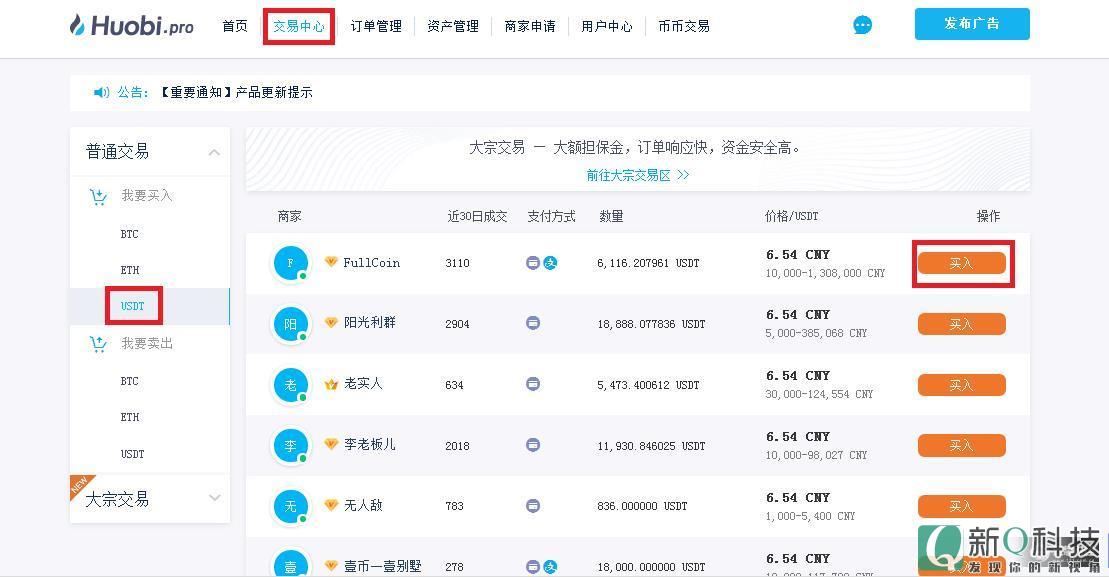Screen dimensions: 1109x577
Task: Click the cart icon beside 我要卖出
Action: point(98,344)
